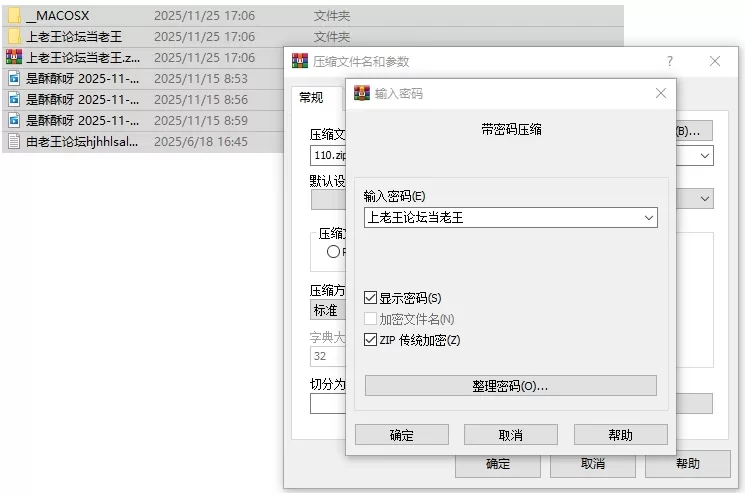Click the split volume field under 切分为

(x=328, y=404)
